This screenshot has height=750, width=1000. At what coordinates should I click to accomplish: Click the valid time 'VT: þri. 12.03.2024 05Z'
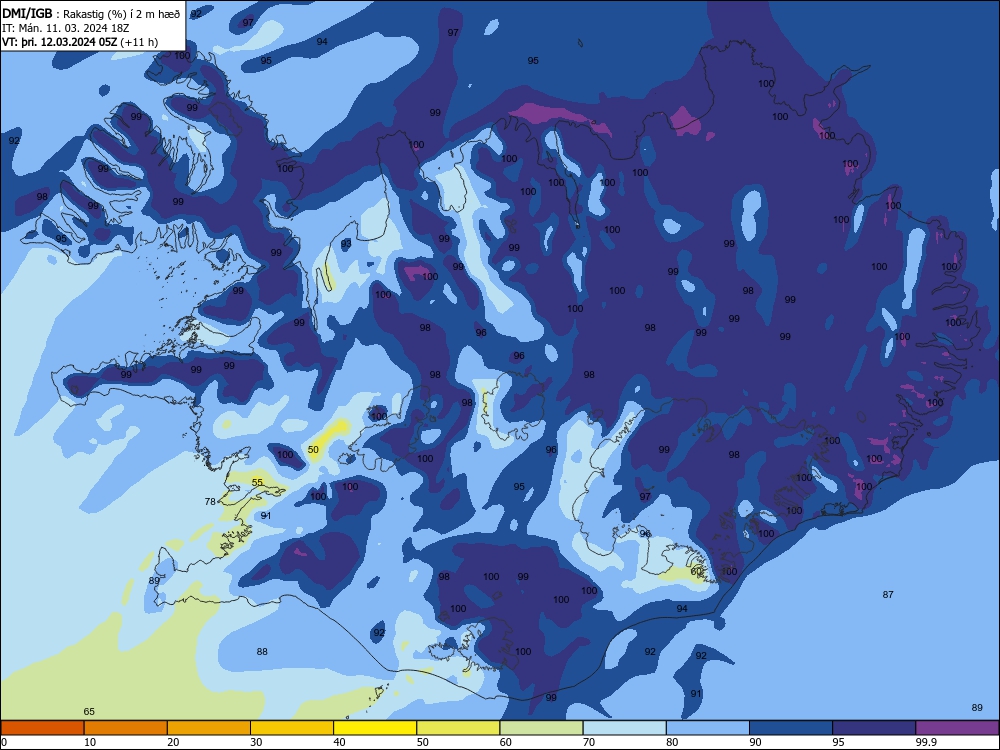59,42
